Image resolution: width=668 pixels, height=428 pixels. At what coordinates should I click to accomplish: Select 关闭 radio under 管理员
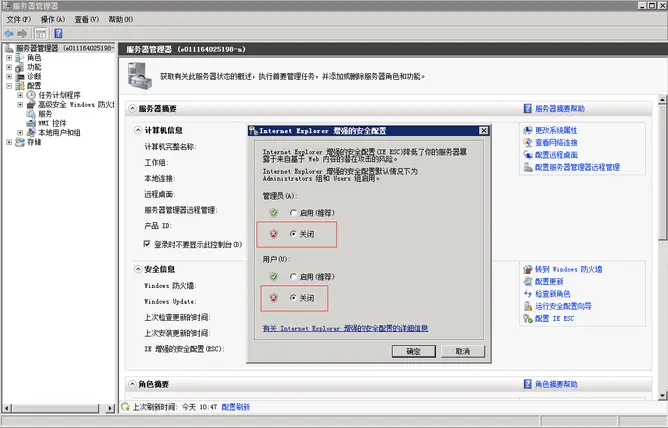[293, 234]
